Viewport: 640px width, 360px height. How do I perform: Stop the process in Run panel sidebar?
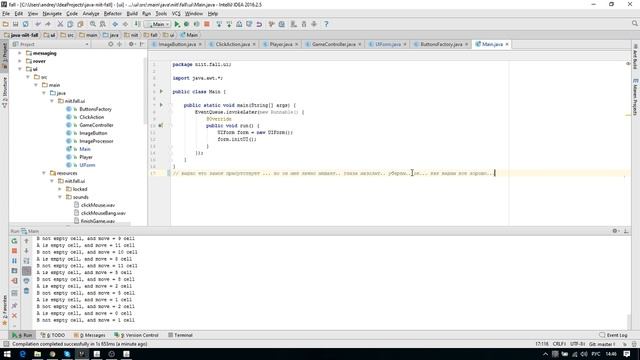point(14,251)
